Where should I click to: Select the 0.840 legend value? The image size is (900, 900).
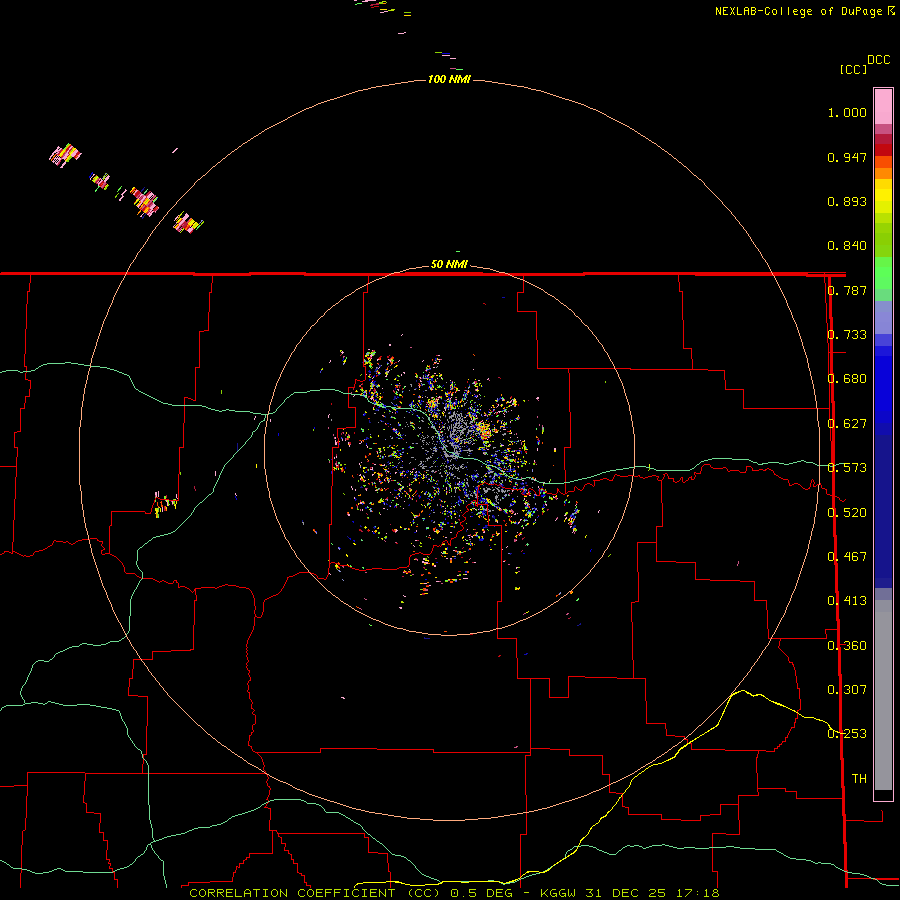coord(847,246)
